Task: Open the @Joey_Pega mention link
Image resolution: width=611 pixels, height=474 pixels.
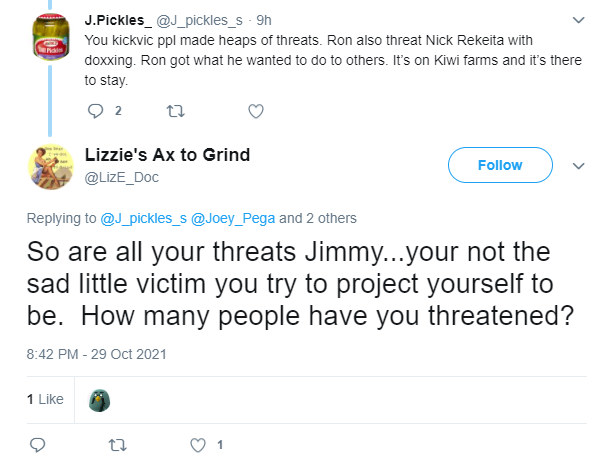Action: click(233, 218)
